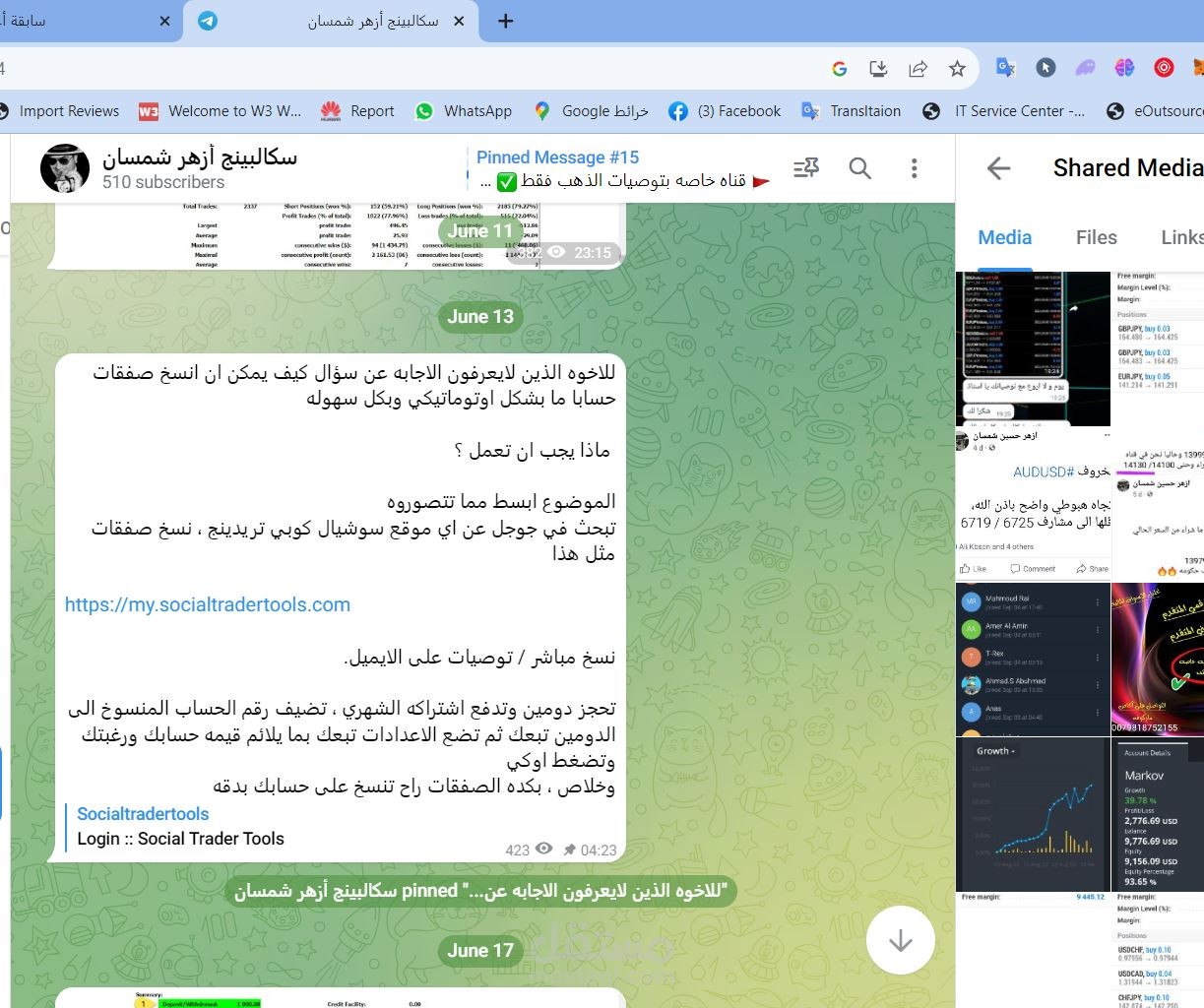The image size is (1204, 1008).
Task: Click the channel avatar photo
Action: click(x=65, y=168)
